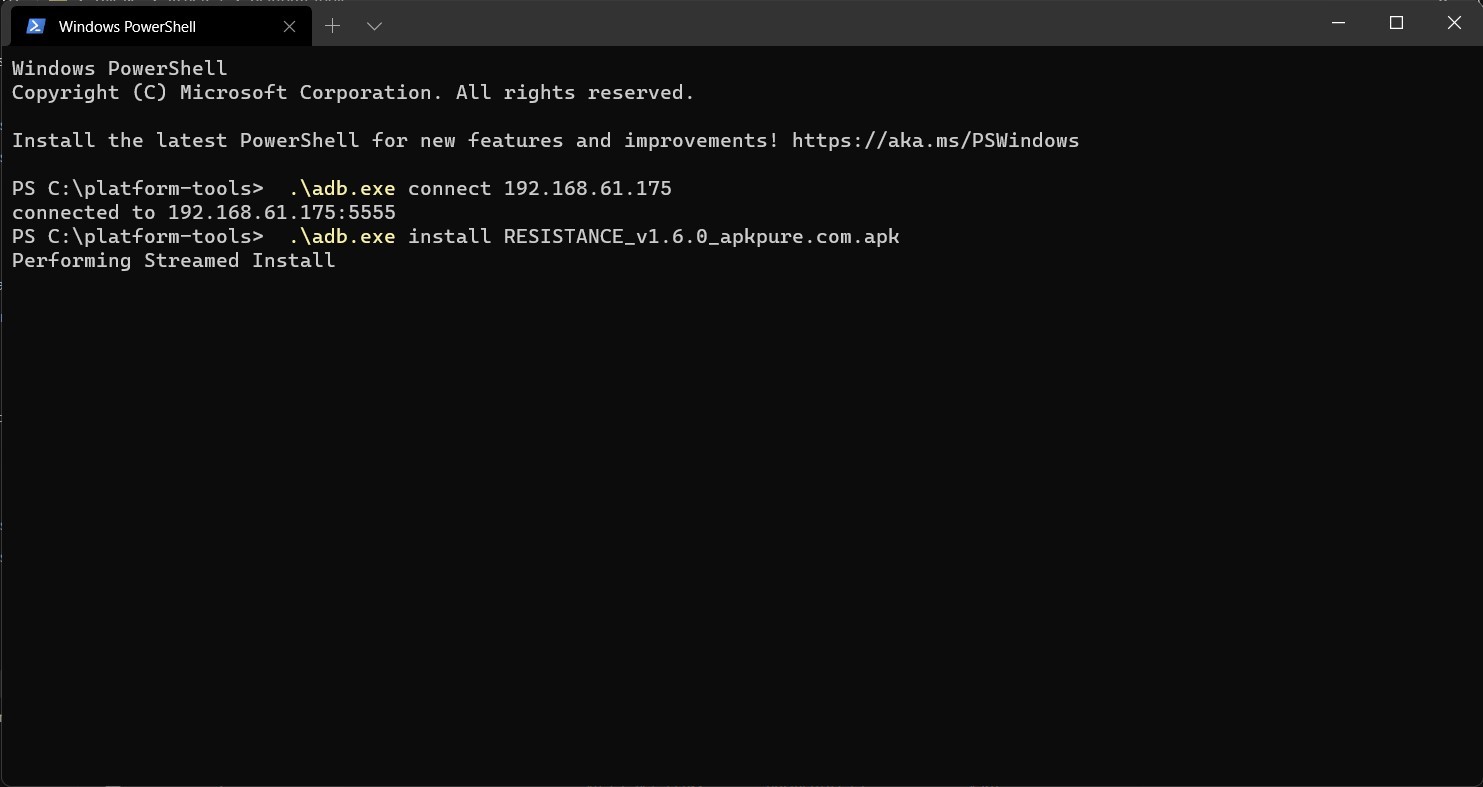This screenshot has width=1483, height=787.
Task: Minimize the terminal window
Action: click(1338, 23)
